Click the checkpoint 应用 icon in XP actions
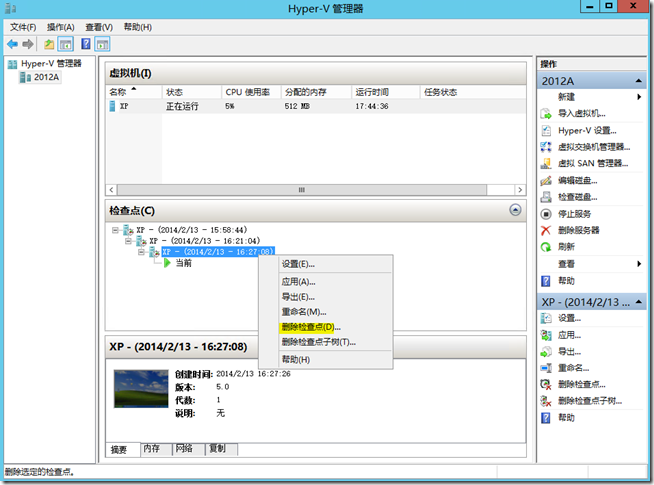The width and height of the screenshot is (654, 485). pyautogui.click(x=546, y=335)
